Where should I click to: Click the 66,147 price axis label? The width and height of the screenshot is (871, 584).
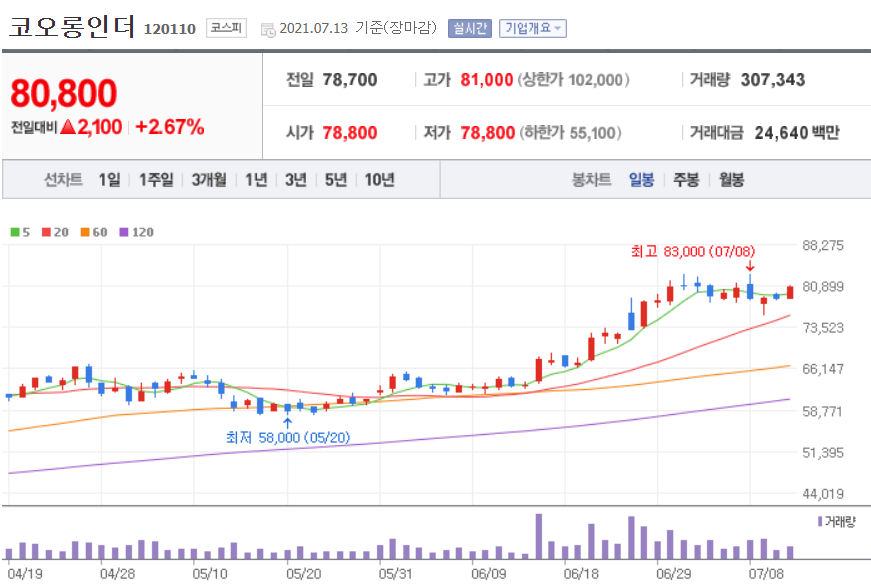[823, 369]
